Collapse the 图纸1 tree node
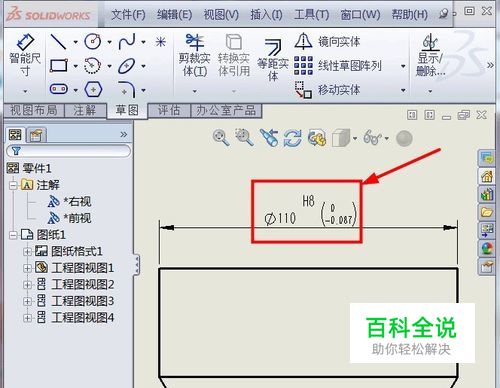Image resolution: width=500 pixels, height=388 pixels. (13, 235)
